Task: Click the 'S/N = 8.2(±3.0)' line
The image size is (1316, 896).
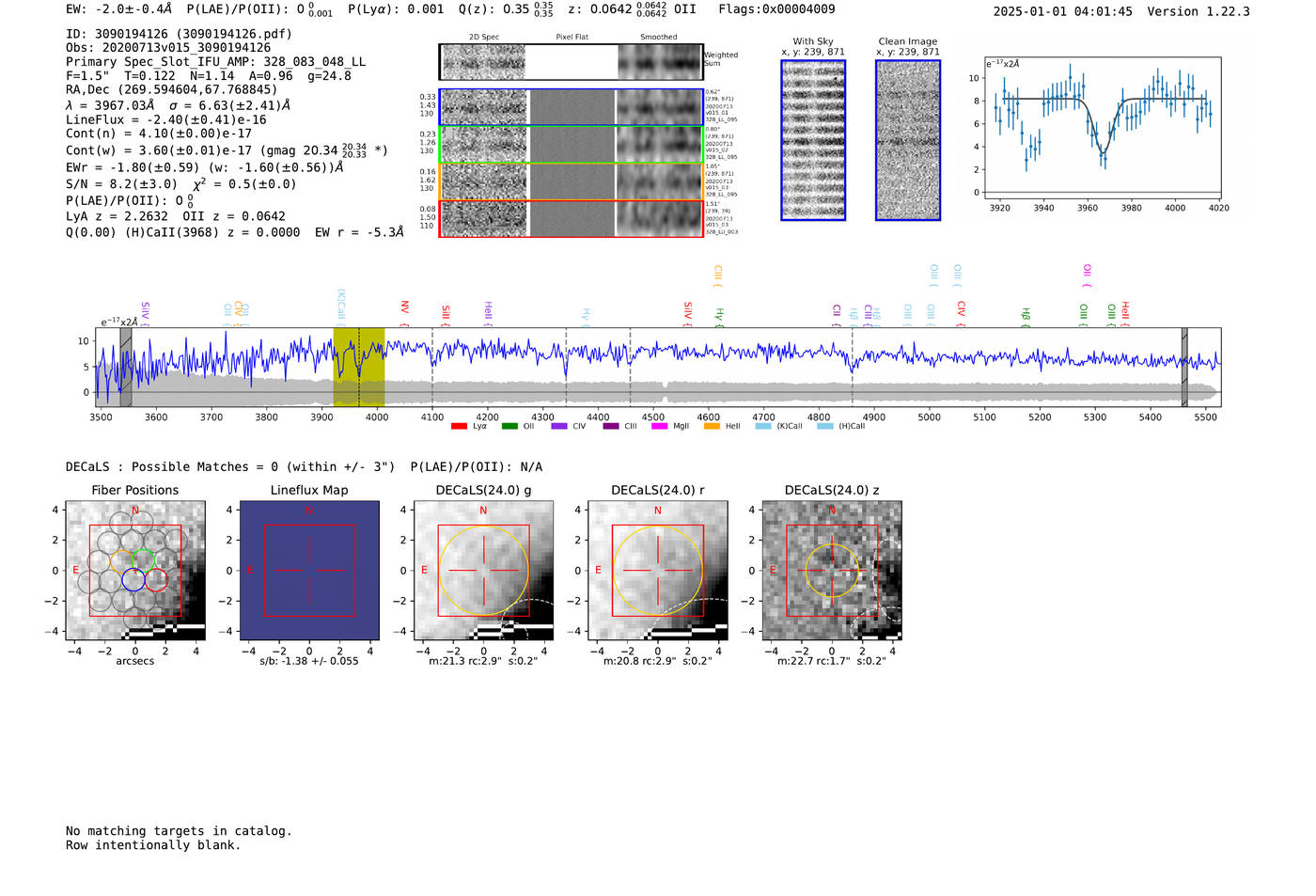Action: click(x=180, y=184)
